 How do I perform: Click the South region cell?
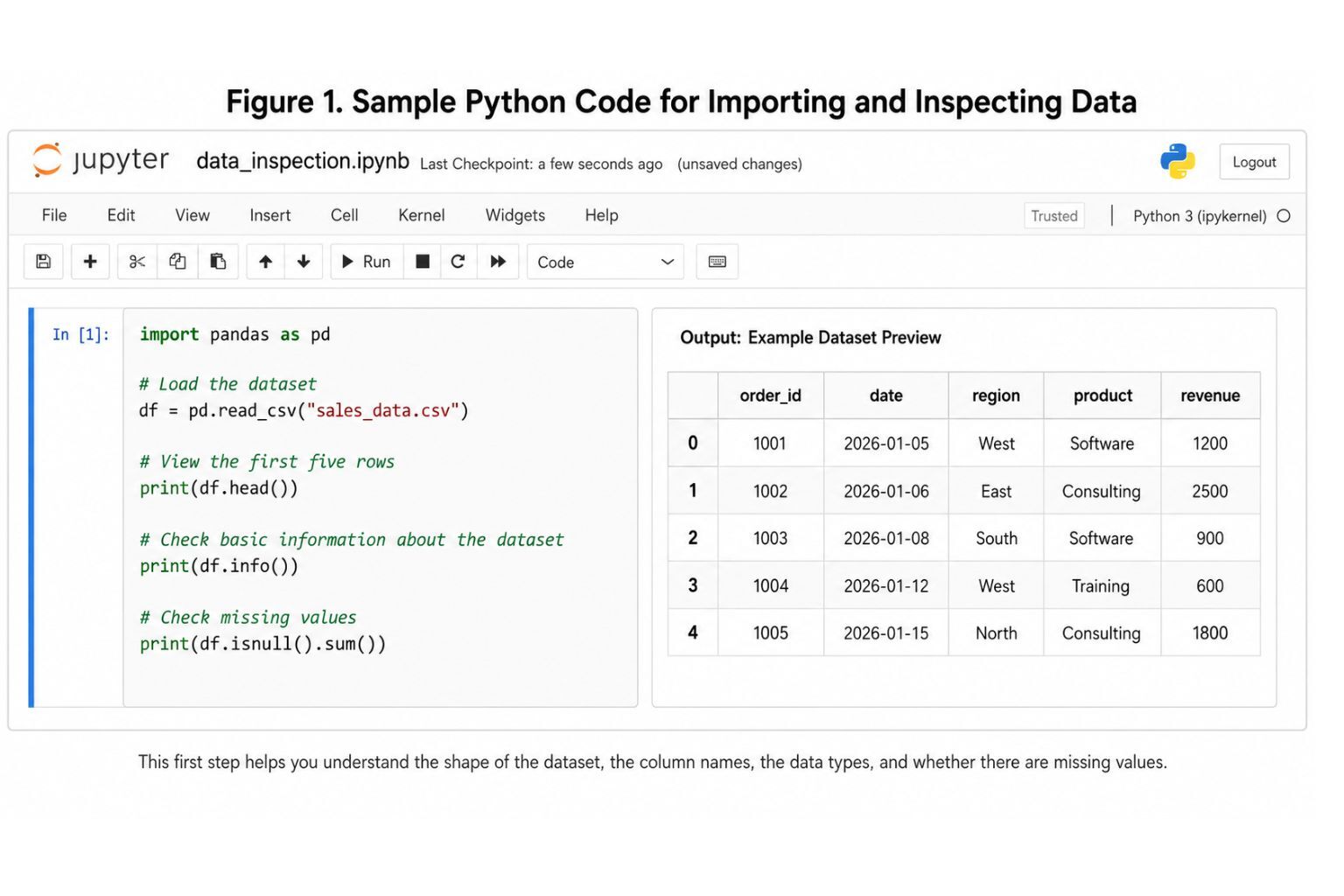[x=996, y=538]
